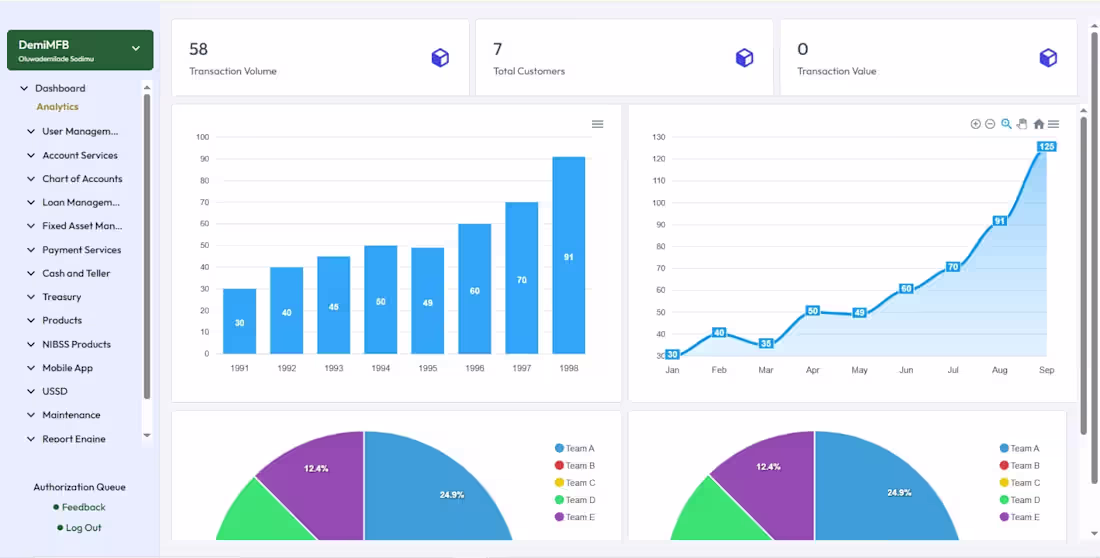Click the line chart zoom-in plus icon
1100x558 pixels.
point(975,124)
